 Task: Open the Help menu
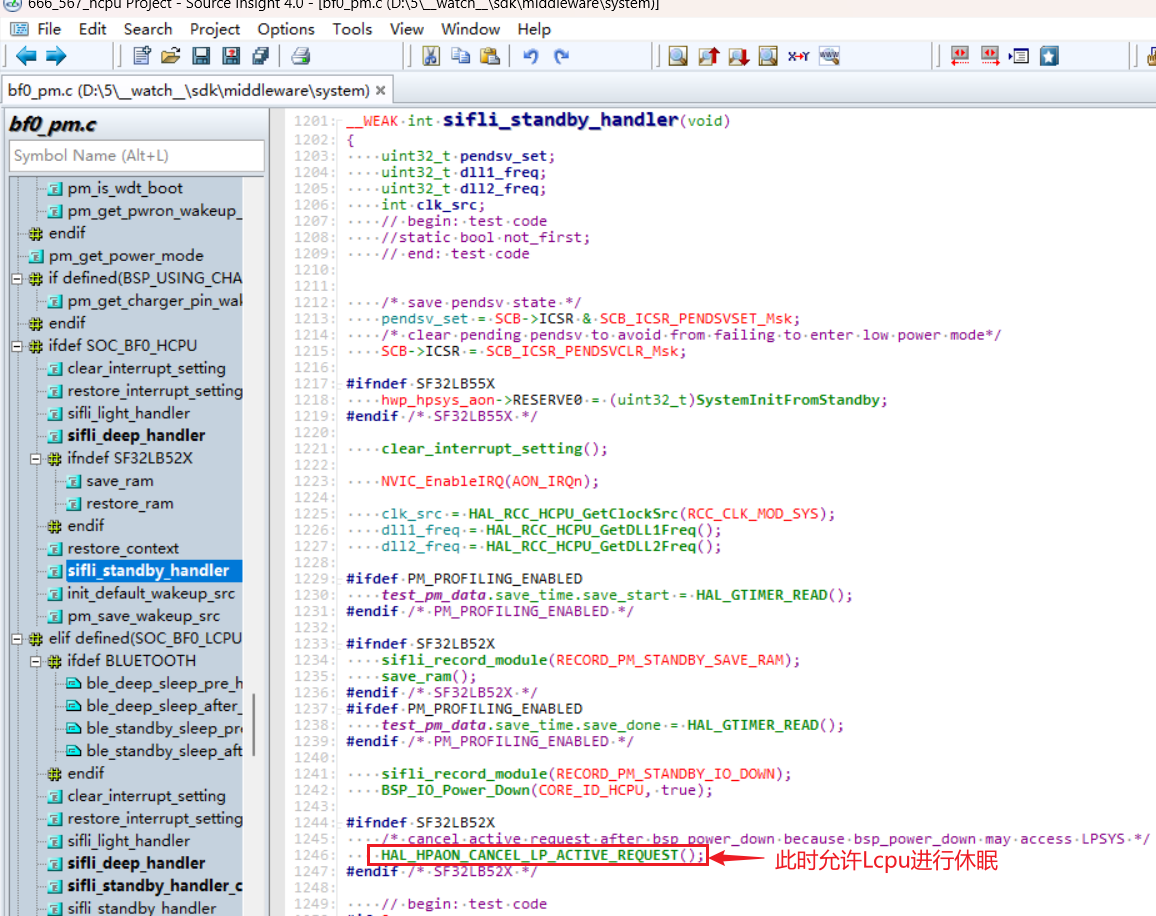(534, 30)
